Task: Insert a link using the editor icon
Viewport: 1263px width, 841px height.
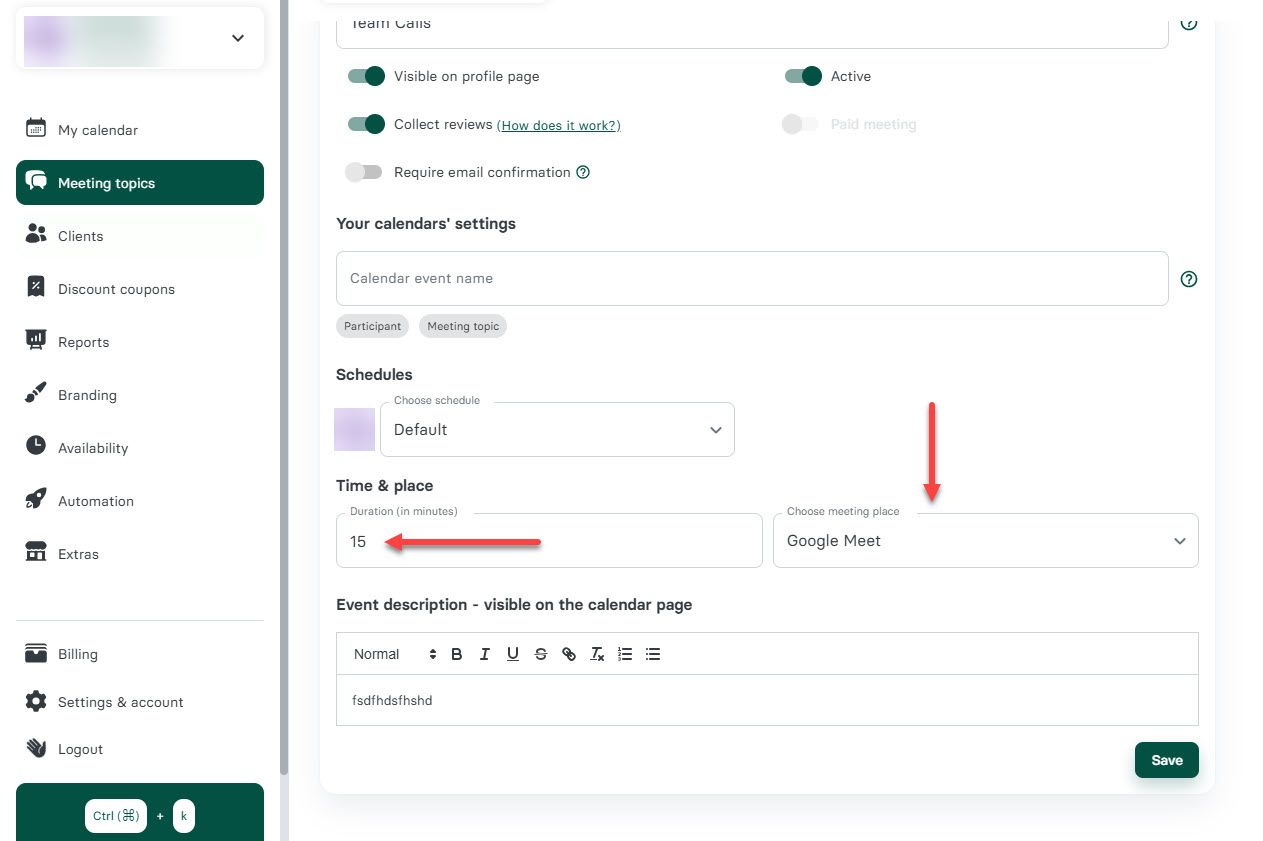Action: point(569,654)
